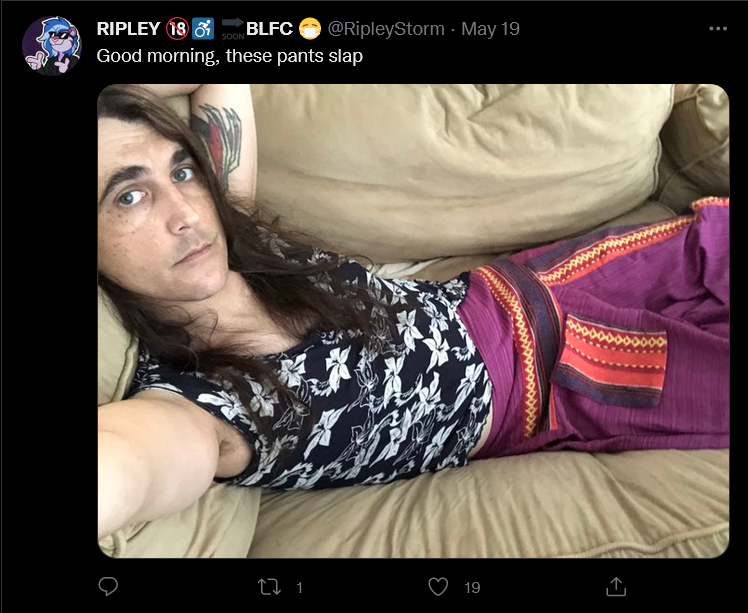Click the May 19 timestamp
Image resolution: width=748 pixels, height=613 pixels.
point(490,29)
